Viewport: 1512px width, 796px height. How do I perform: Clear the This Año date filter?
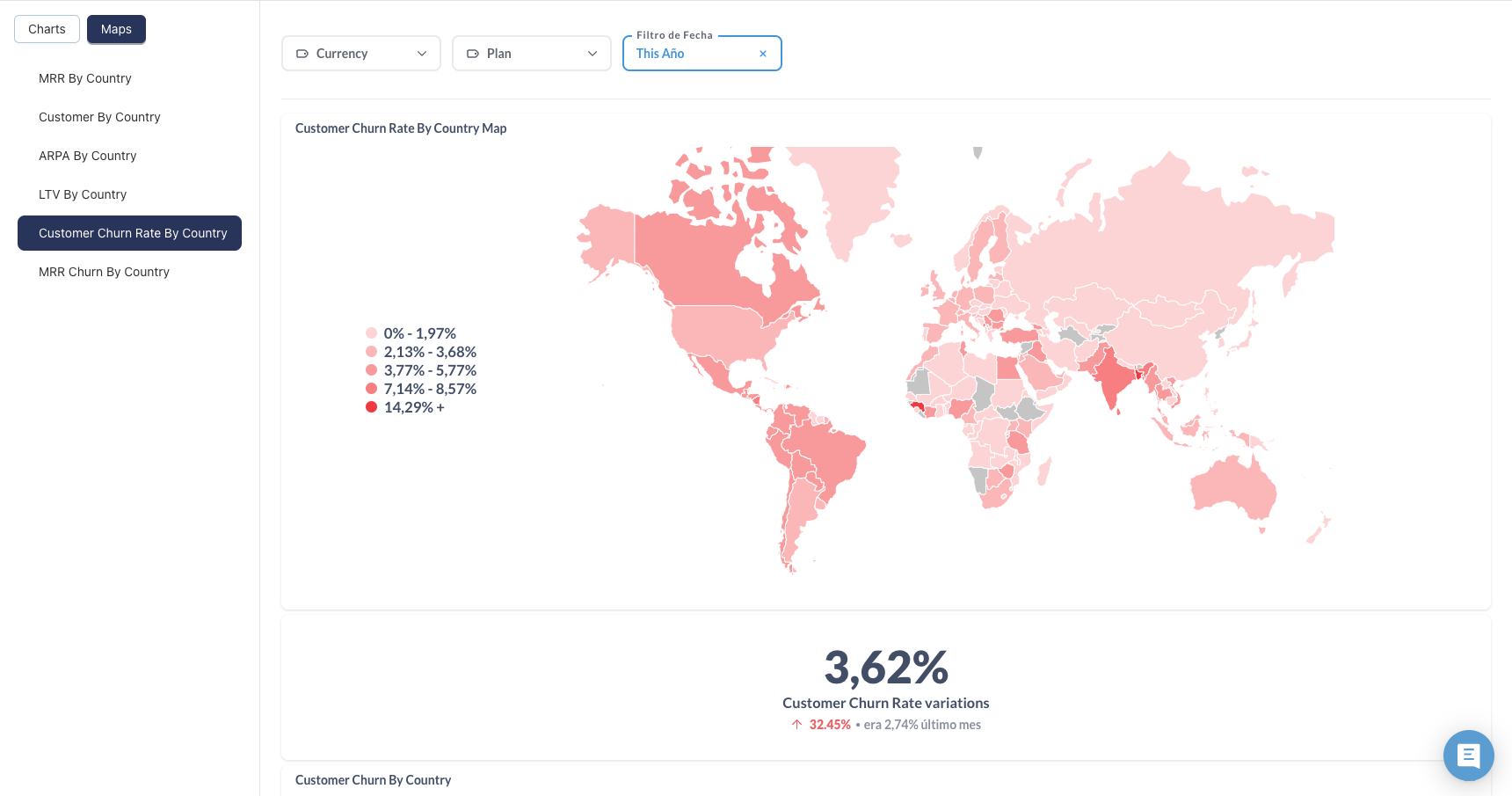(763, 54)
